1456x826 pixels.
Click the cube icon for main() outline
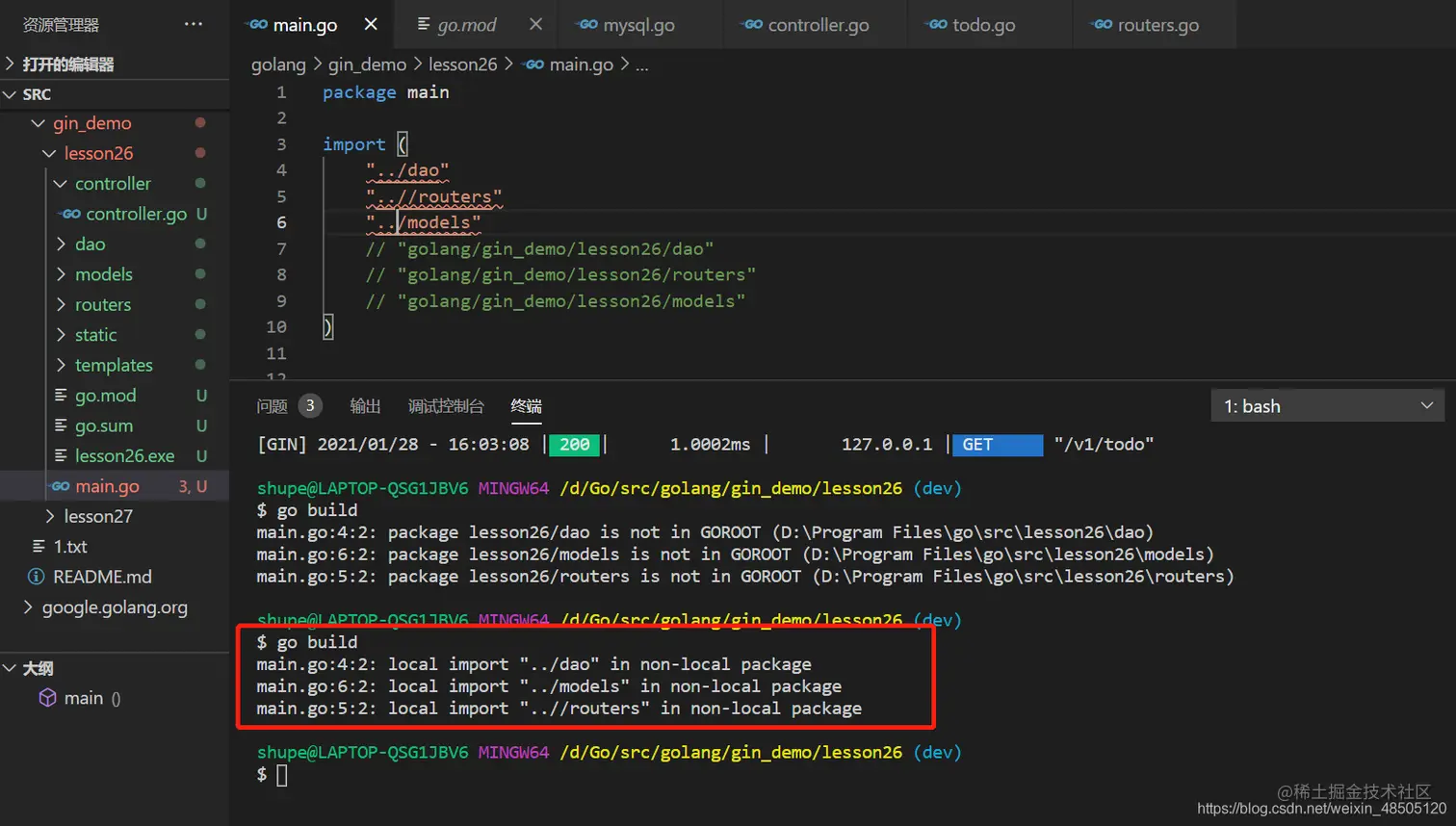tap(47, 698)
